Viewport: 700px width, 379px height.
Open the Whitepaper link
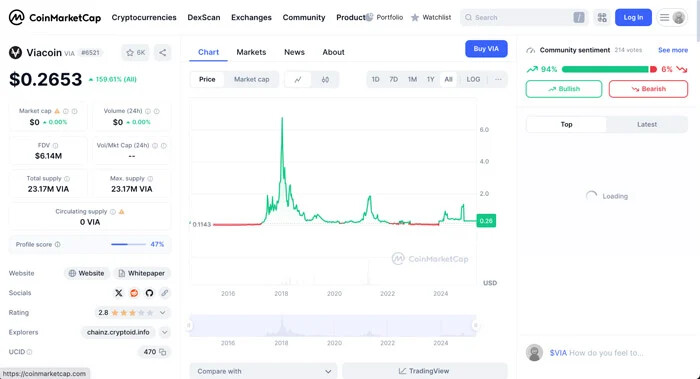click(142, 273)
